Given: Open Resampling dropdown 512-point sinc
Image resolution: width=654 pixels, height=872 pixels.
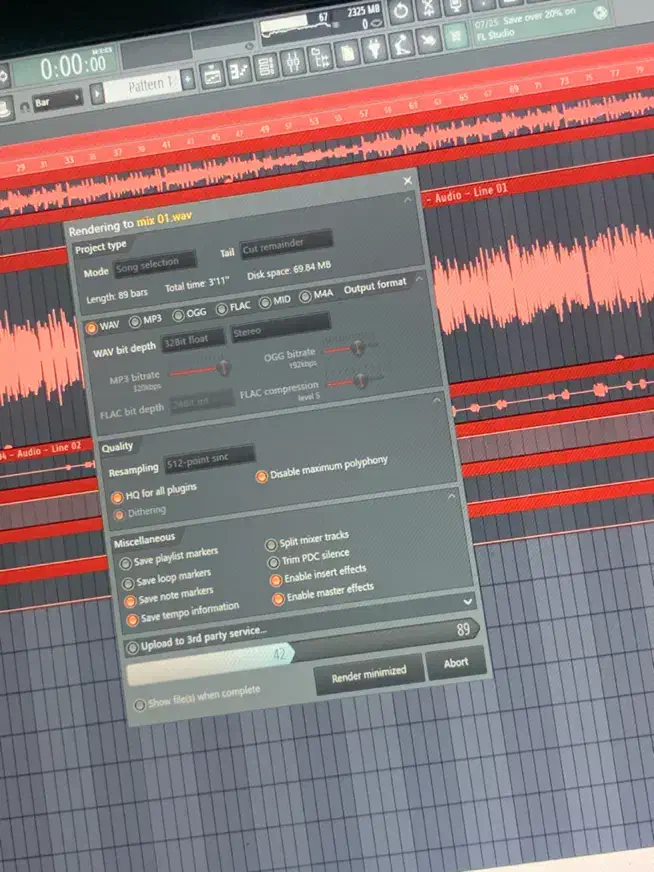Looking at the screenshot, I should pyautogui.click(x=209, y=460).
